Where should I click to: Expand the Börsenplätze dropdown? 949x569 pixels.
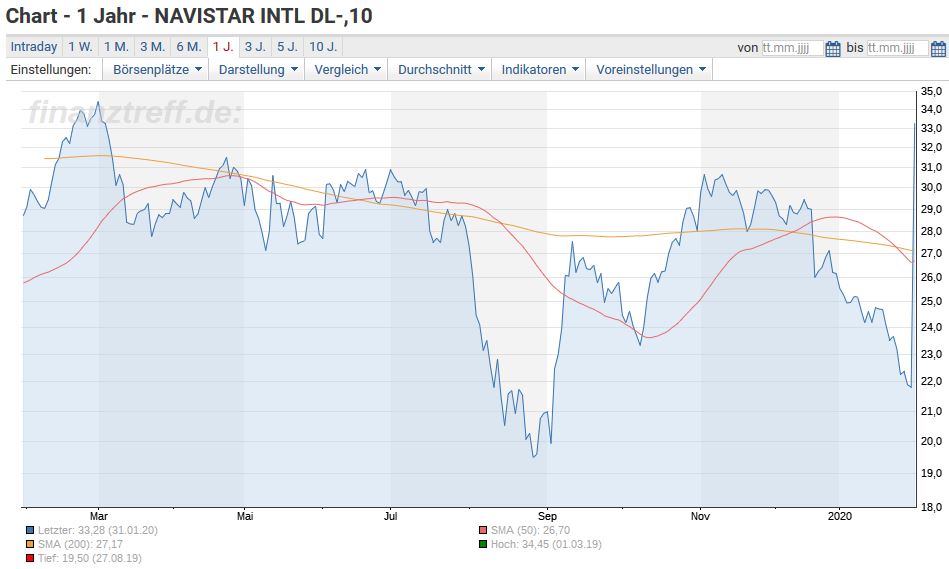(156, 70)
